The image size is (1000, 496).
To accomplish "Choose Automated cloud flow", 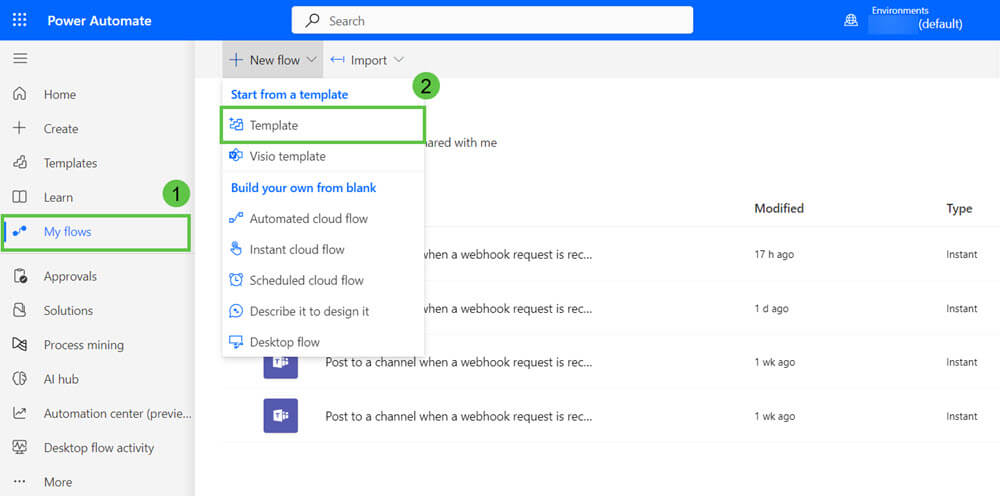I will click(323, 218).
